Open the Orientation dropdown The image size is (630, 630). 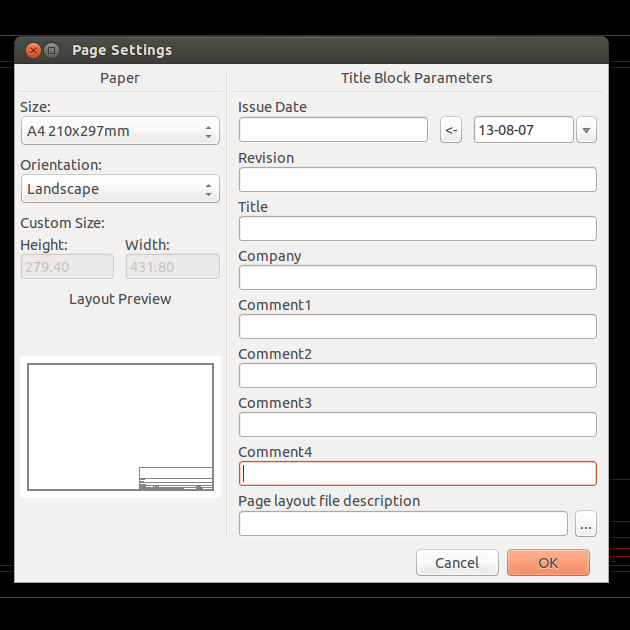(120, 189)
